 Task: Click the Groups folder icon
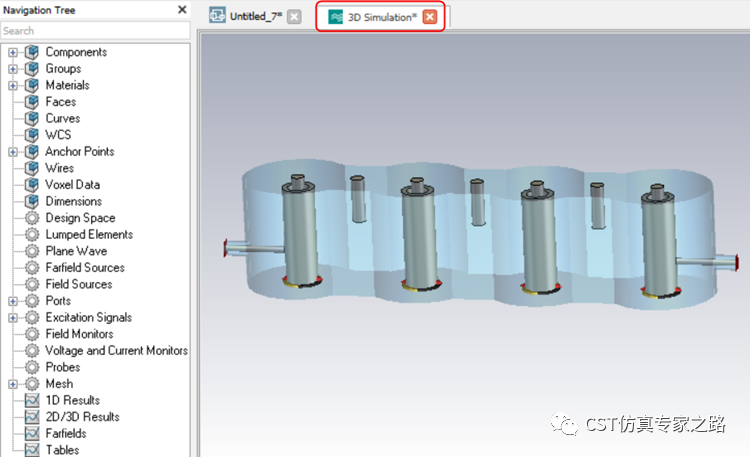click(32, 69)
